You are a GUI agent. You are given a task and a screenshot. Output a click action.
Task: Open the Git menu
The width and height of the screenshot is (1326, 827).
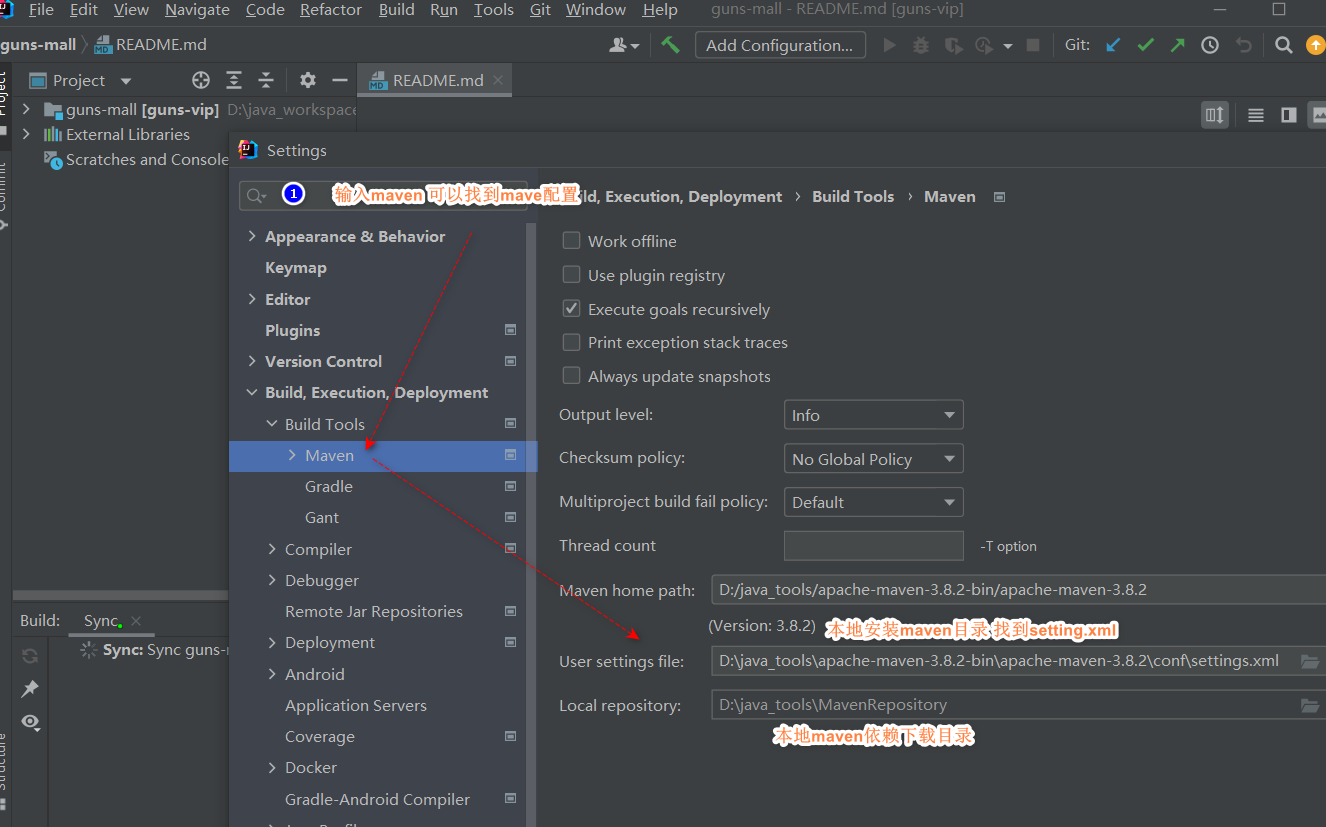point(540,10)
